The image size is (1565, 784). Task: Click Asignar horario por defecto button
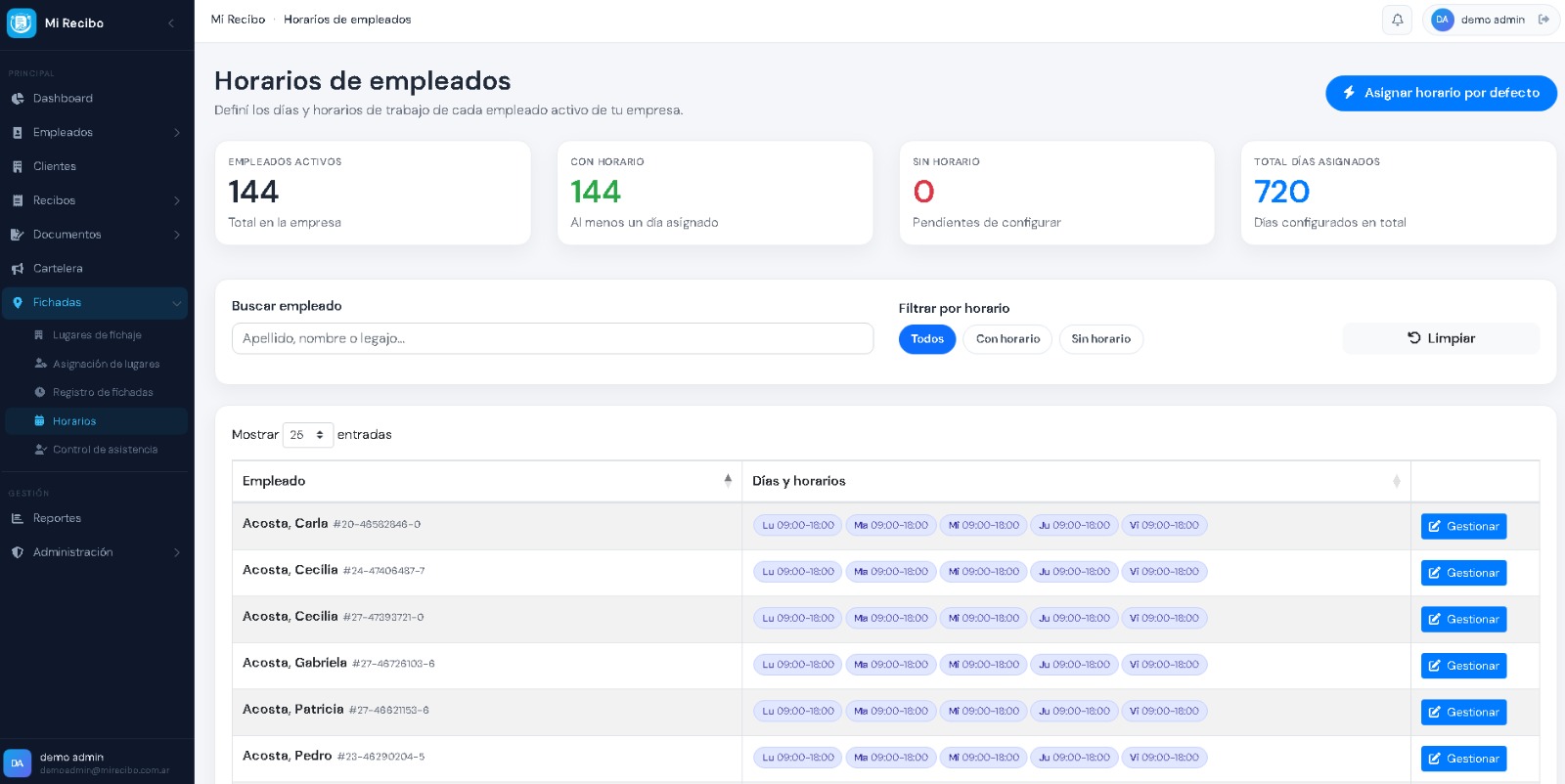pos(1441,93)
